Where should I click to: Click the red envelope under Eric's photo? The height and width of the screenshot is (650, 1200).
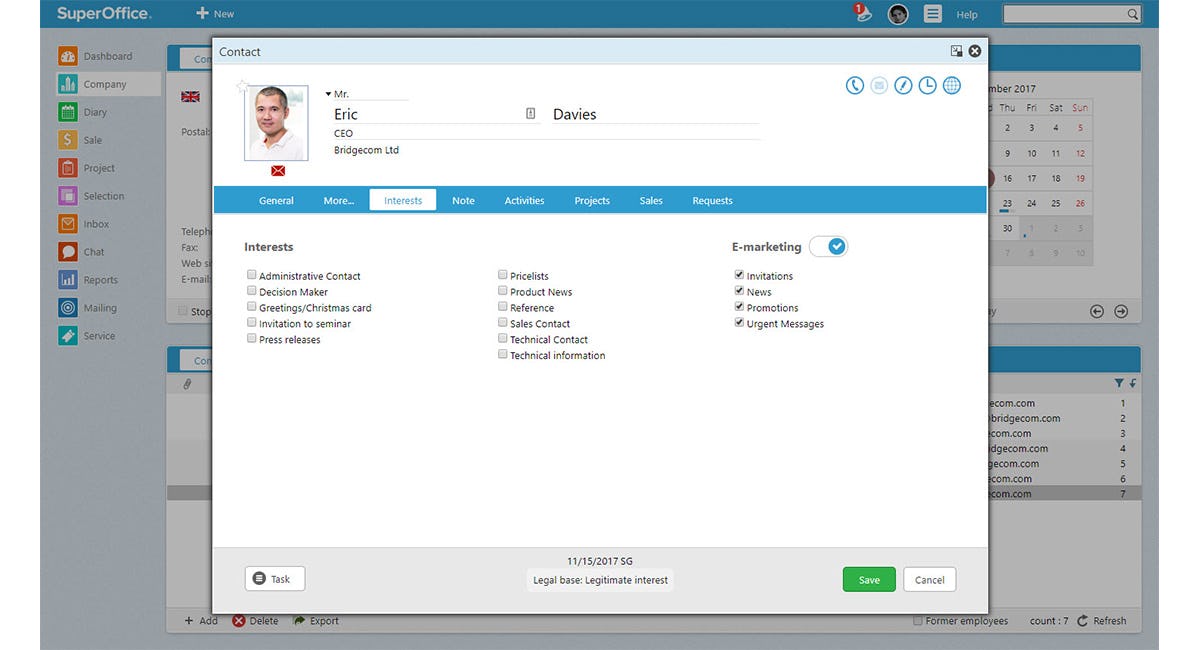click(277, 170)
